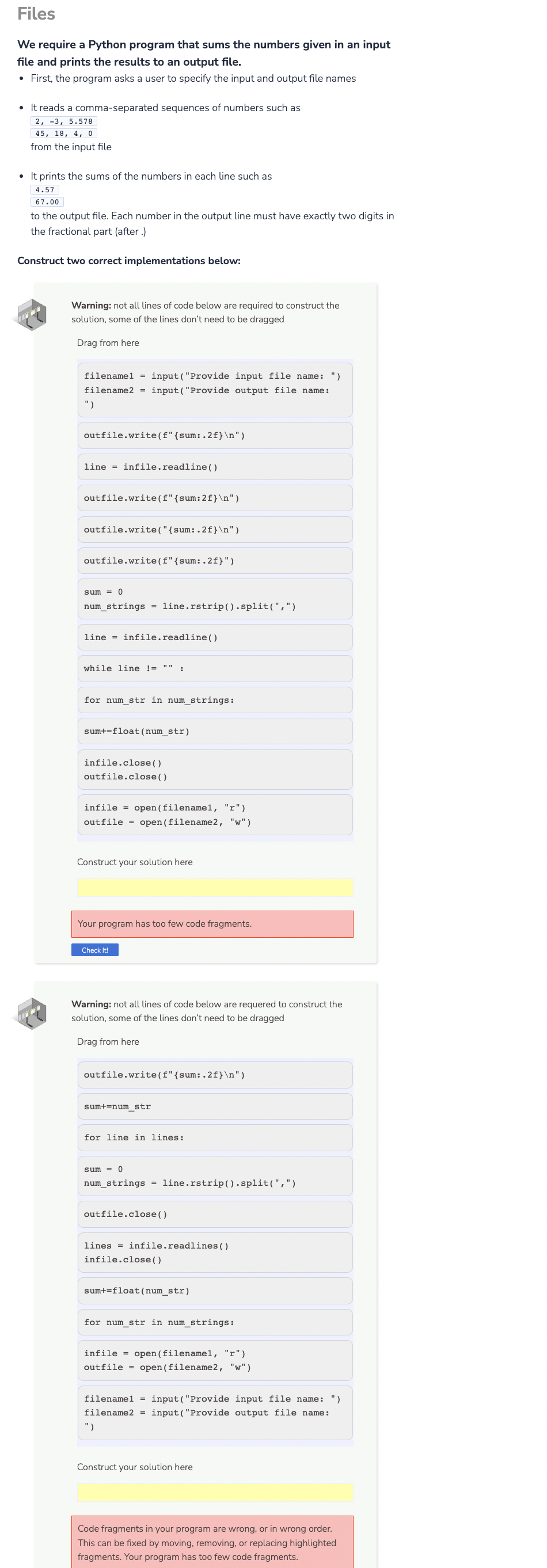Click the 'It prints the sums of the numbers' bullet
The image size is (547, 1568).
pos(151,177)
